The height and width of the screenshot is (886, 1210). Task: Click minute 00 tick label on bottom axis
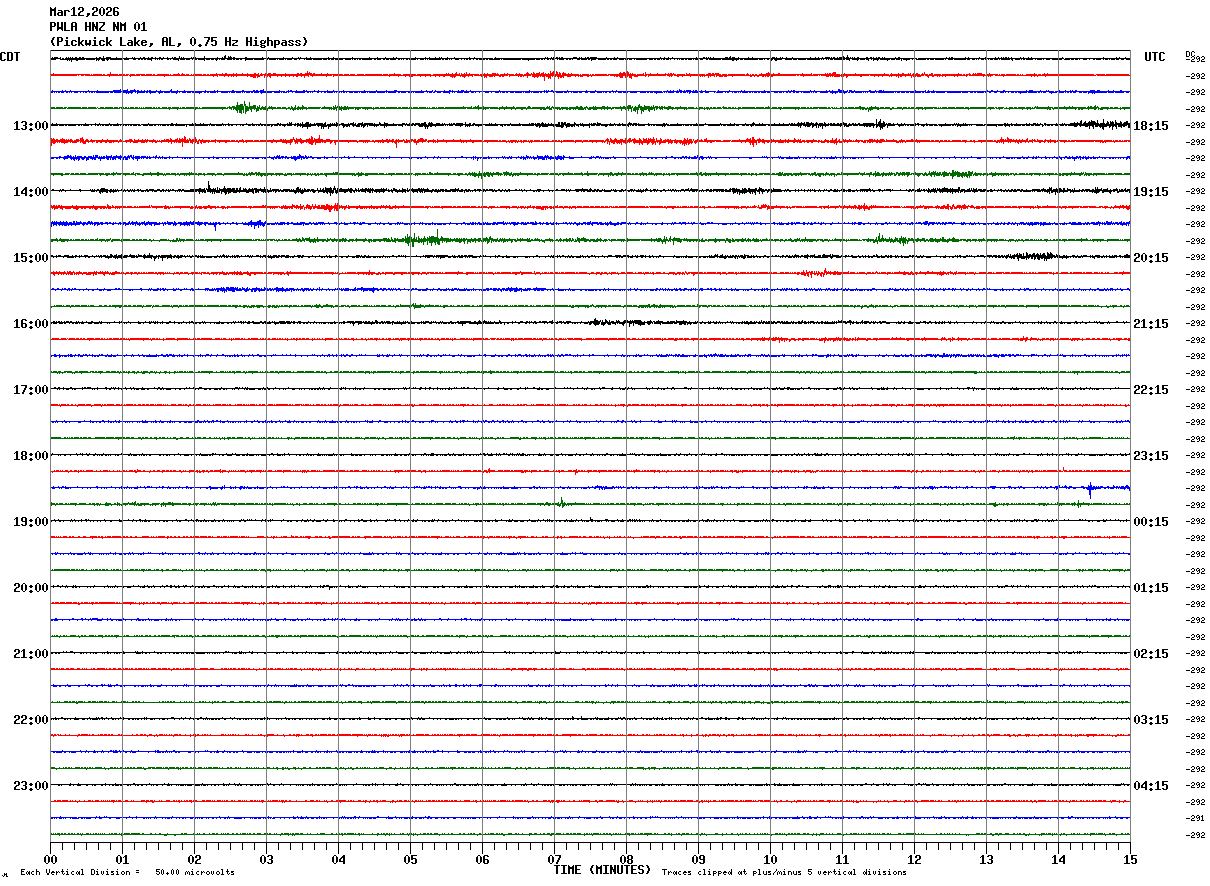(50, 859)
